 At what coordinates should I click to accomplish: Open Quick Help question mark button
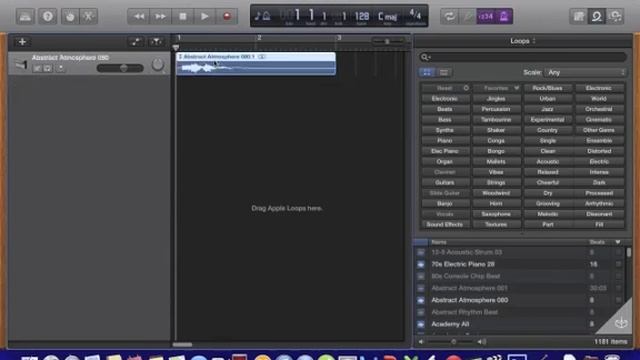point(48,16)
